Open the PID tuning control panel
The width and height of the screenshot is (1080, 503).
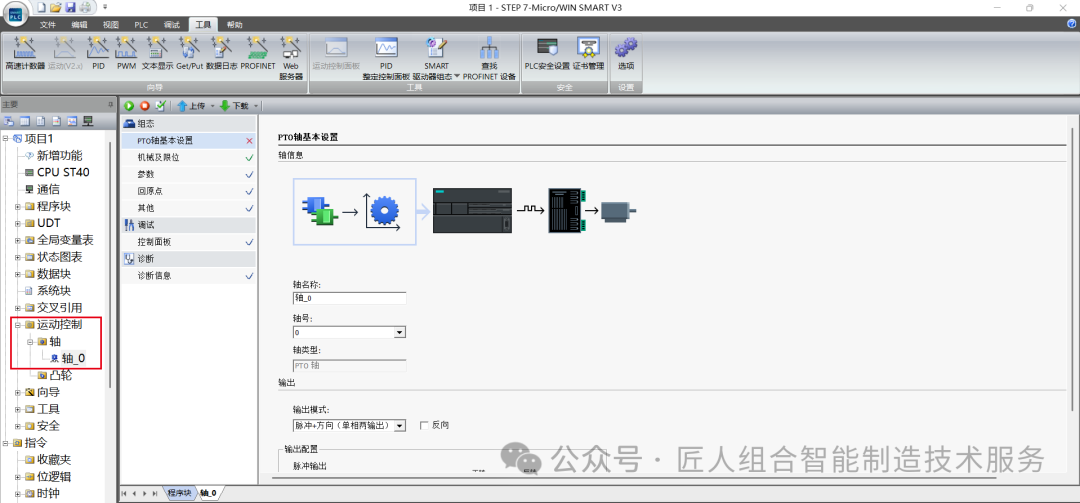[386, 56]
